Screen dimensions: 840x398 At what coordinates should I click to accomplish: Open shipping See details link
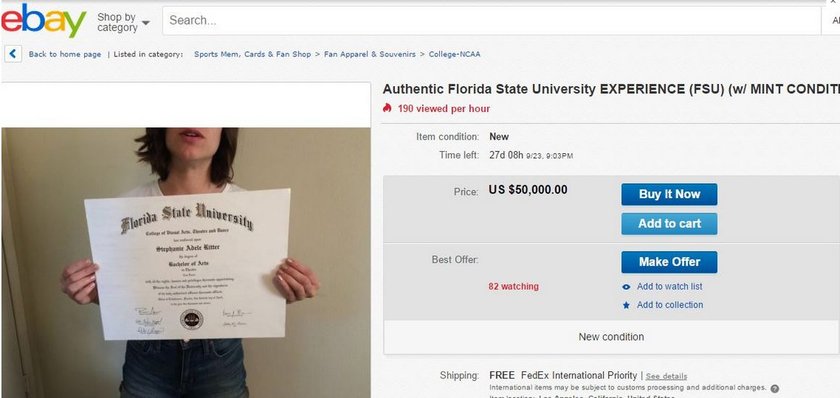tap(666, 377)
